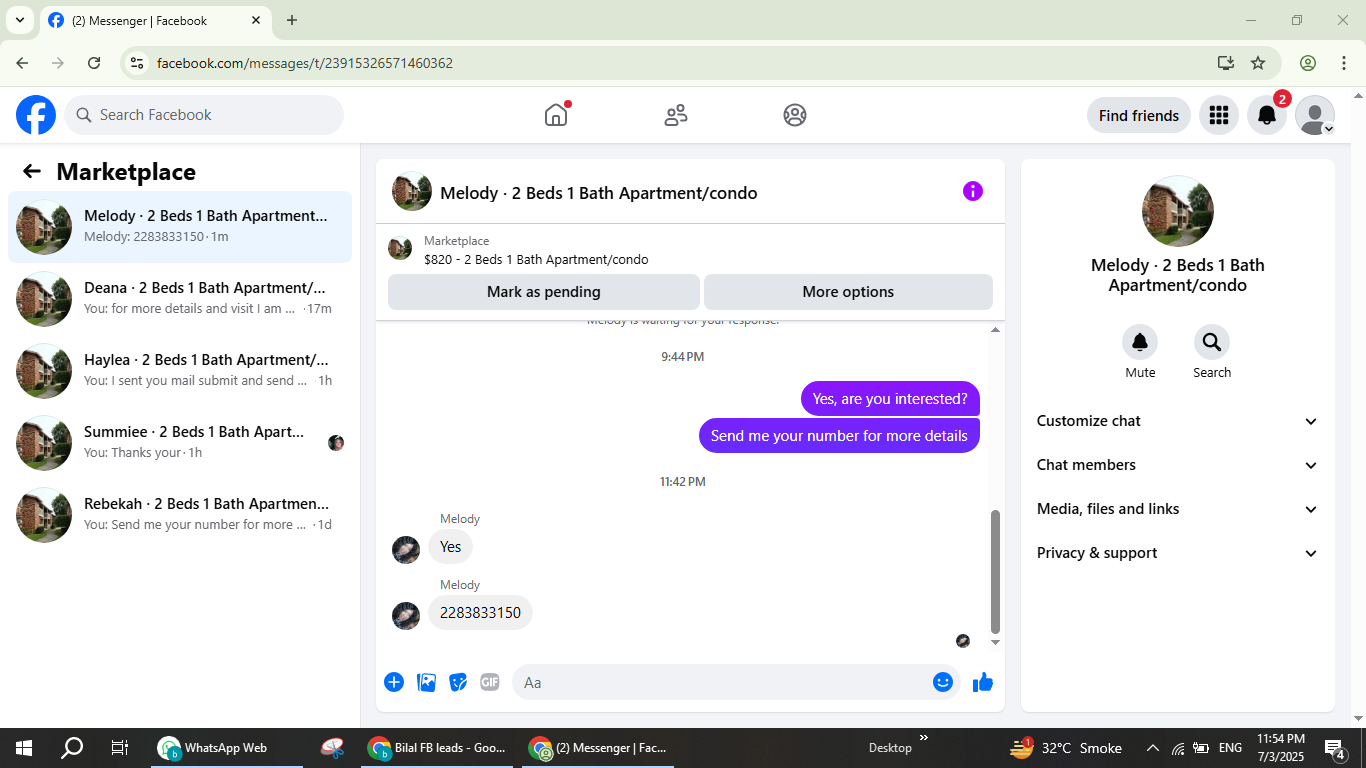
Task: View site information icon in address bar
Action: [x=138, y=63]
